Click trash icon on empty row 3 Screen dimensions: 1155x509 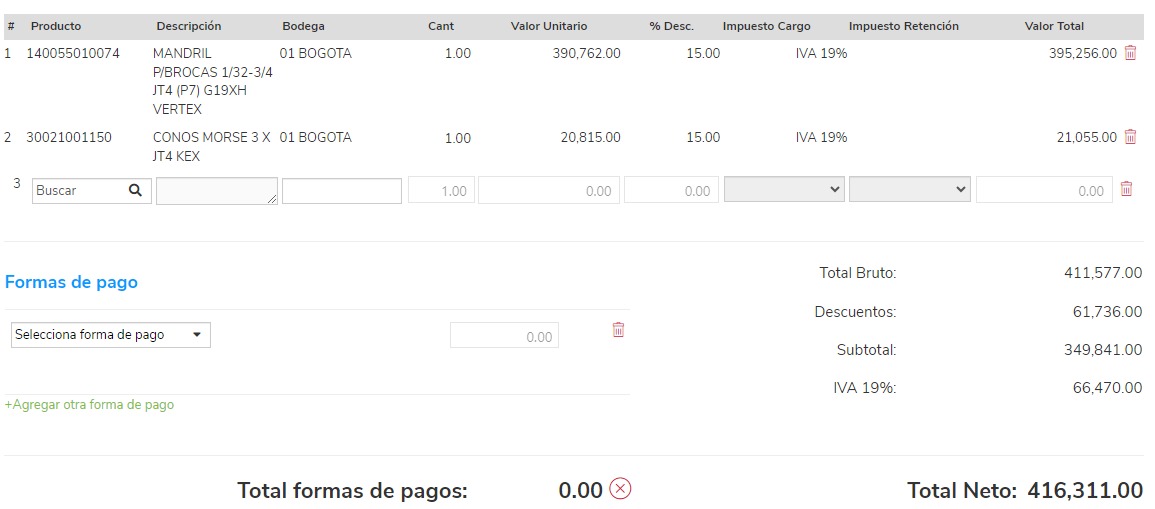[1126, 189]
